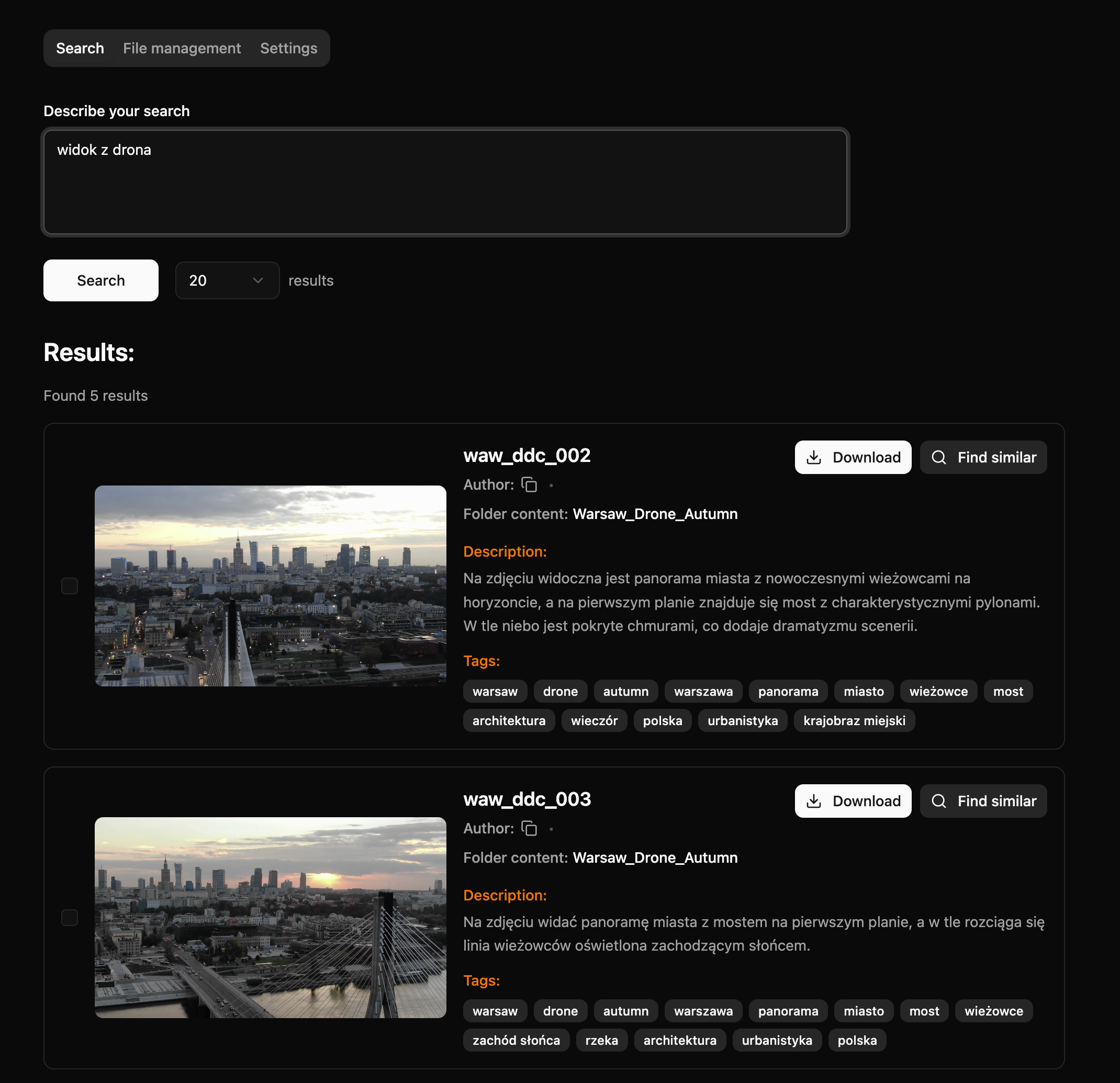The image size is (1120, 1083).
Task: Select checkbox for waw_ddc_003 result
Action: [x=70, y=918]
